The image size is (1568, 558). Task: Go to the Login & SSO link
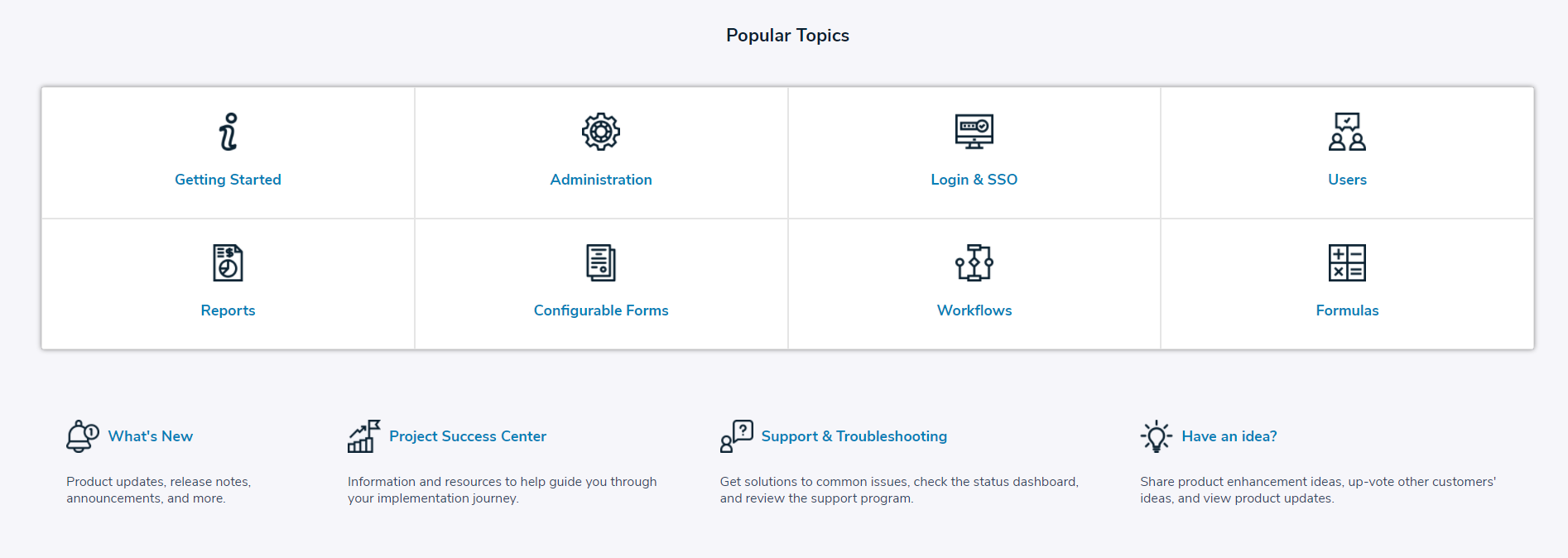[x=974, y=180]
